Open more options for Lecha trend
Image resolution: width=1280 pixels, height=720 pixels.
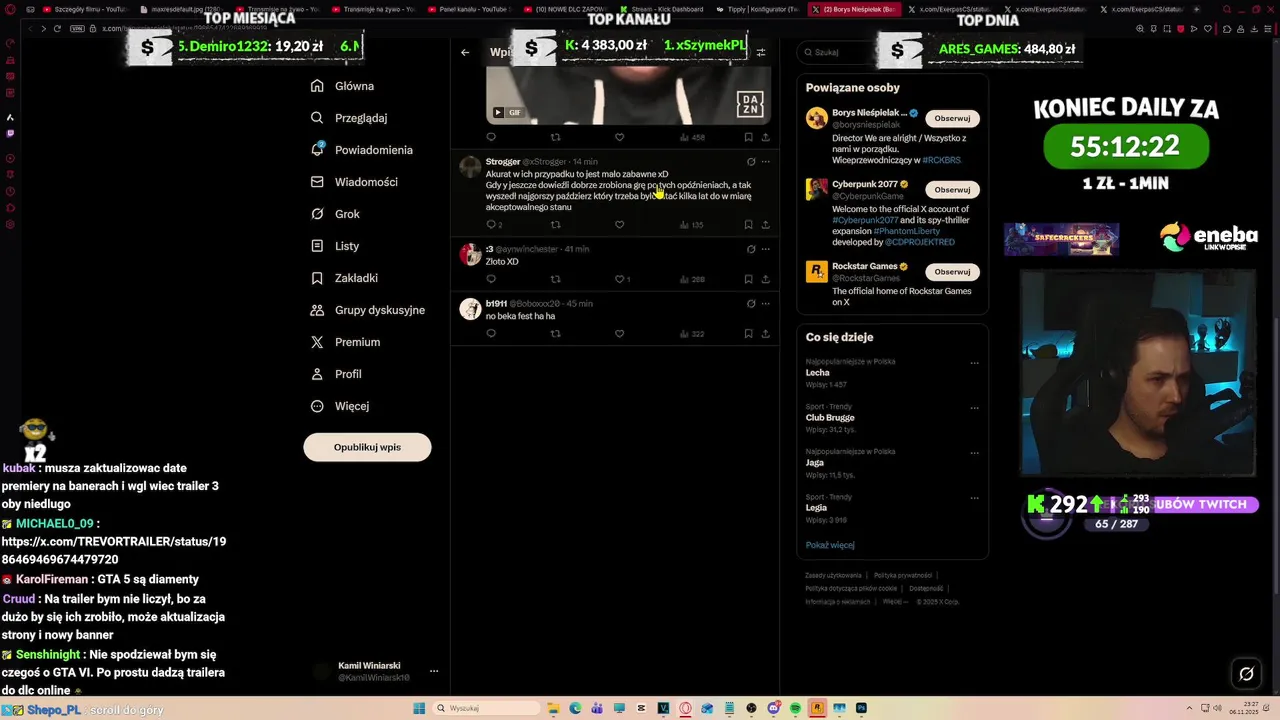click(974, 363)
